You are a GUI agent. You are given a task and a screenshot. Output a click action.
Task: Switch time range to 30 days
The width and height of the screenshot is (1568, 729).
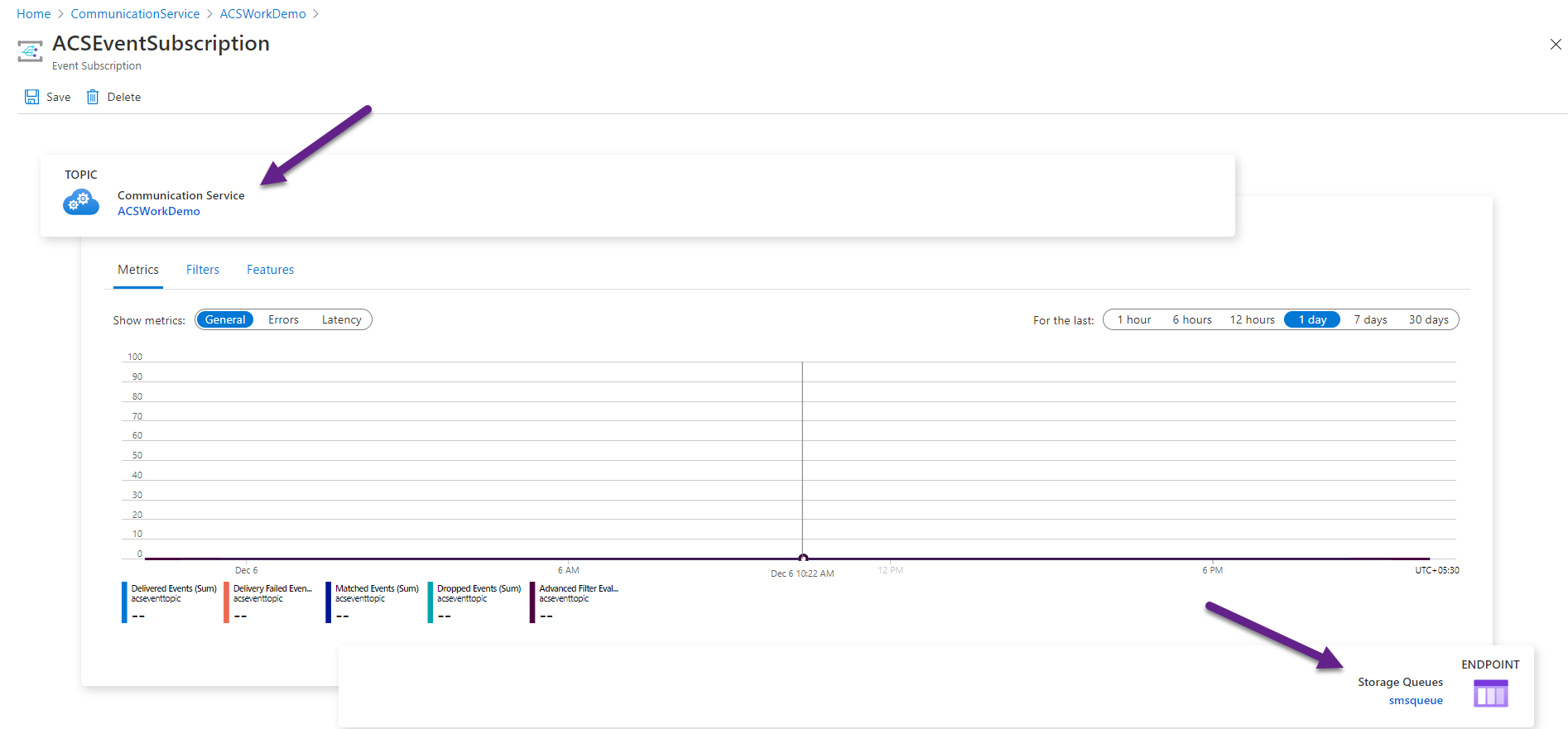click(1428, 319)
